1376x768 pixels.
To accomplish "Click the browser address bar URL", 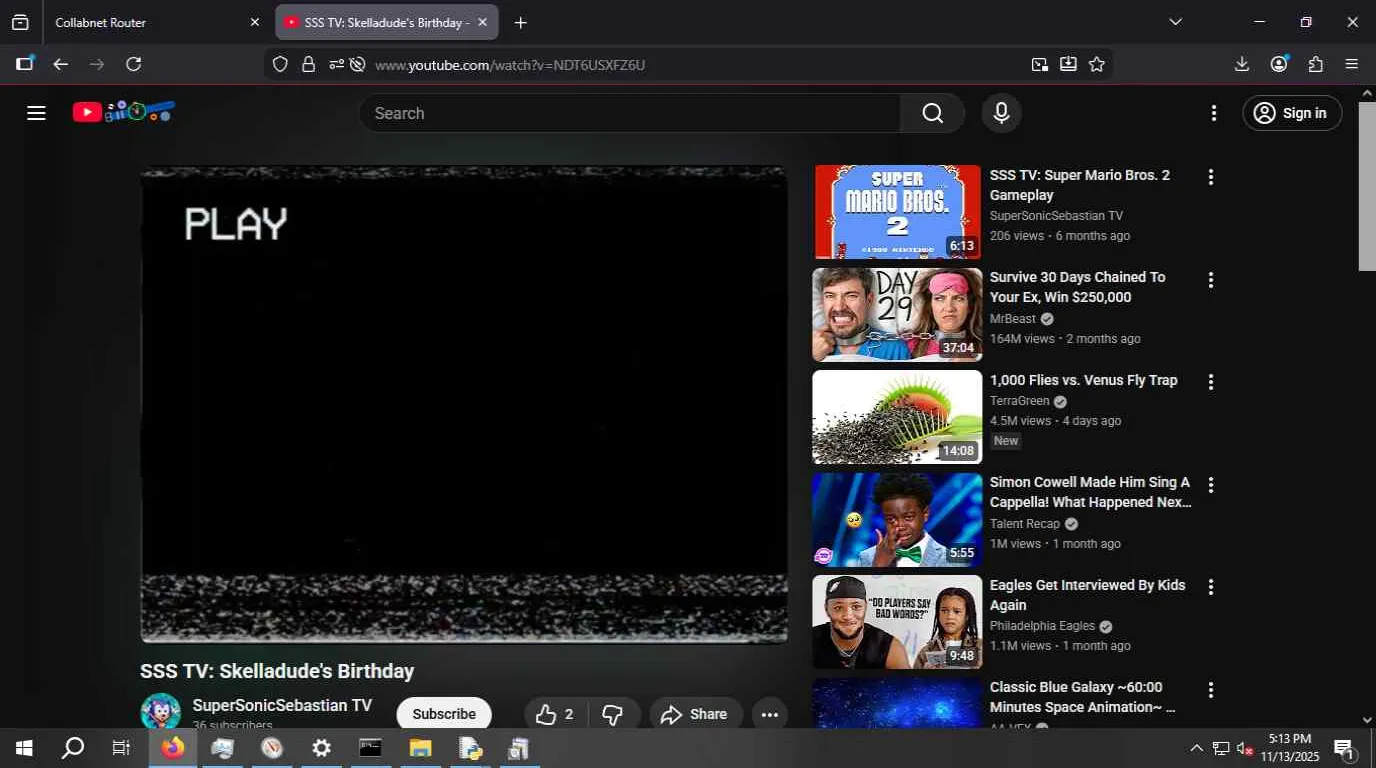I will pyautogui.click(x=510, y=65).
